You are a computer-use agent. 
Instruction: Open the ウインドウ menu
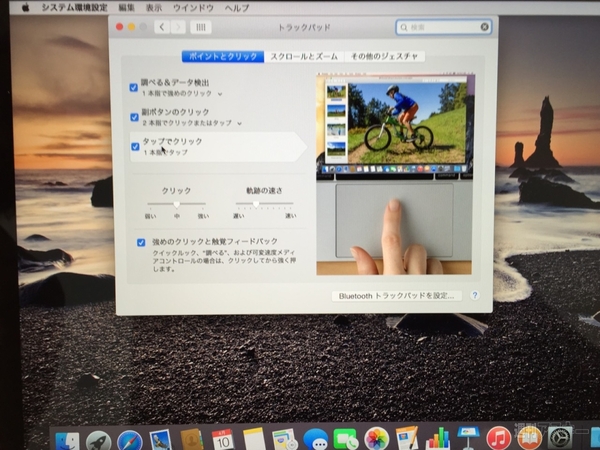tap(193, 7)
